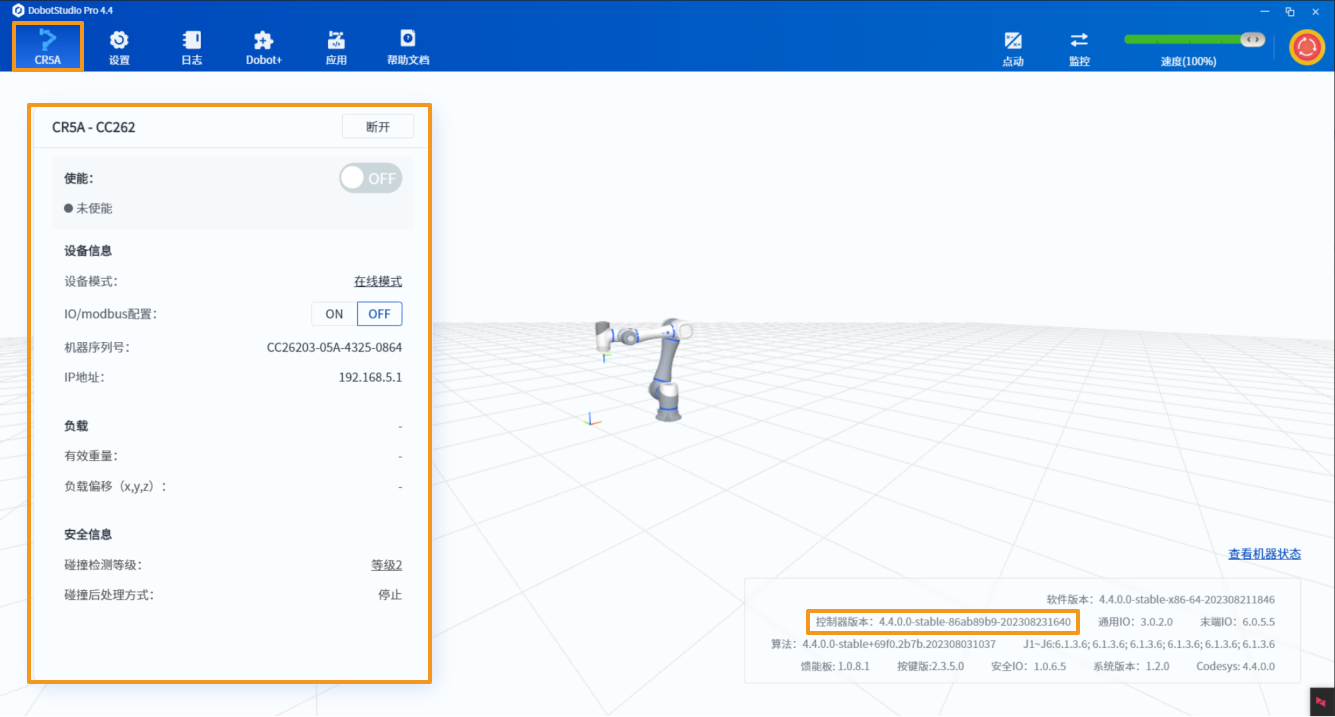Open the 查看机器状态 link
The height and width of the screenshot is (717, 1335).
click(x=1264, y=554)
